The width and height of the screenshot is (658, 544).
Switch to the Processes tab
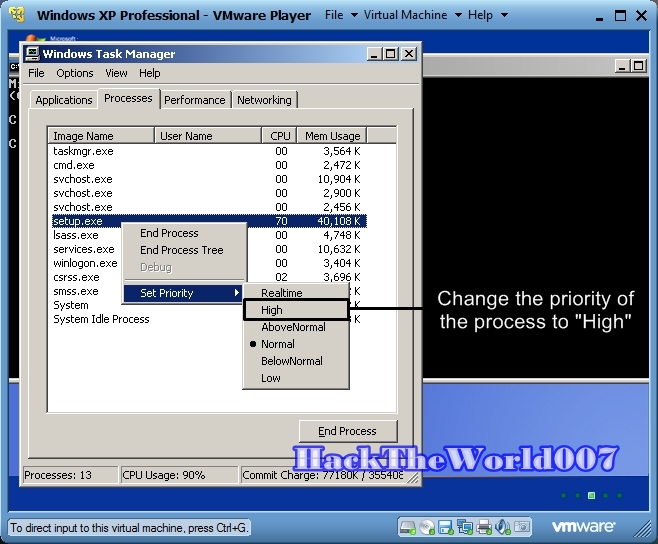pos(128,98)
